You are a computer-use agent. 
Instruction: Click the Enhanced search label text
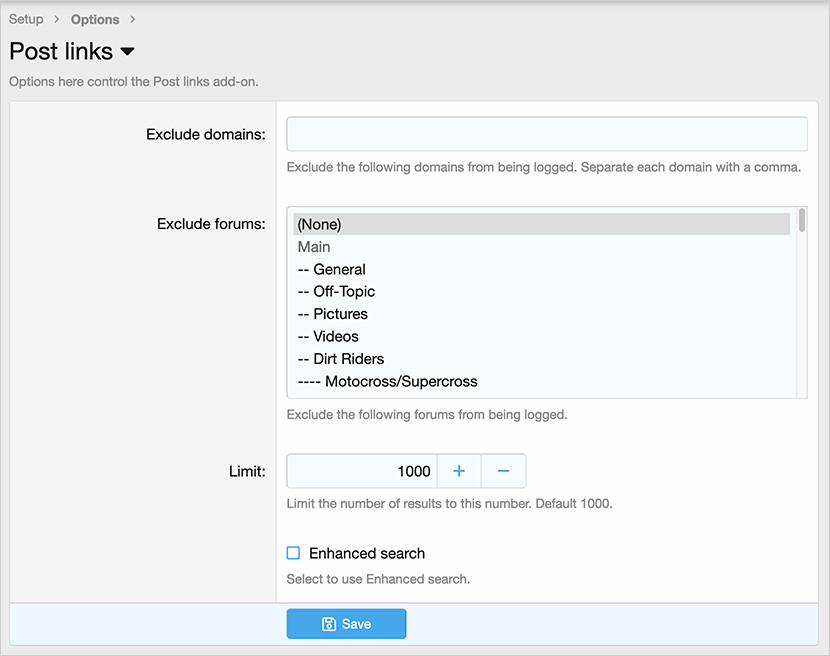pos(367,553)
